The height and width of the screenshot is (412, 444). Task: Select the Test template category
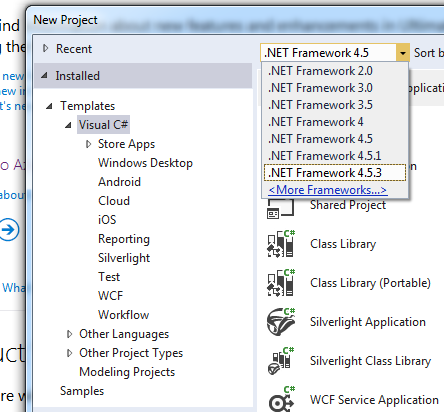click(109, 277)
